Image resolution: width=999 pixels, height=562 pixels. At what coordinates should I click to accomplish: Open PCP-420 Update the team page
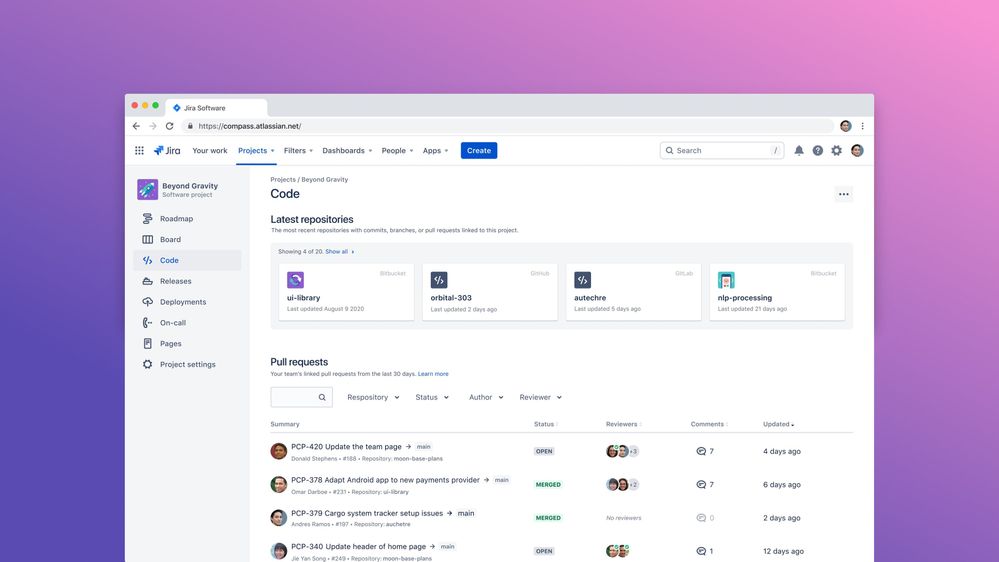(x=347, y=447)
